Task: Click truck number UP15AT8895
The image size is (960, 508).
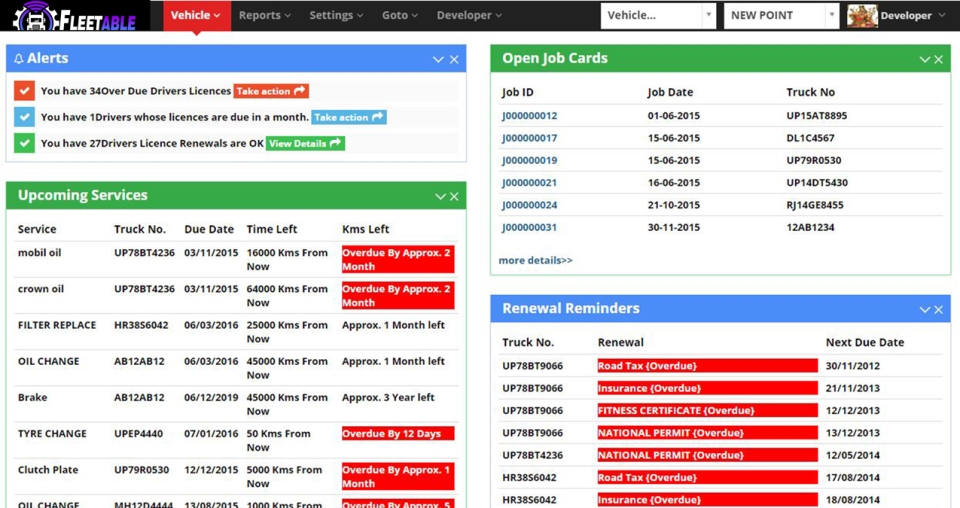Action: (x=817, y=116)
